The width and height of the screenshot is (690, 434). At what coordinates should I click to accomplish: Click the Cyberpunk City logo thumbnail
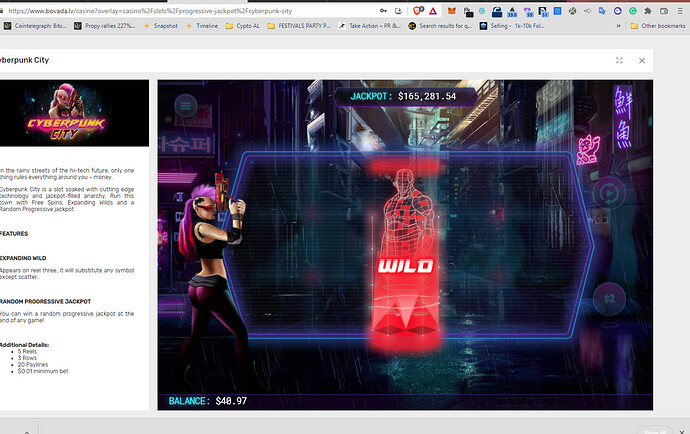(x=74, y=113)
